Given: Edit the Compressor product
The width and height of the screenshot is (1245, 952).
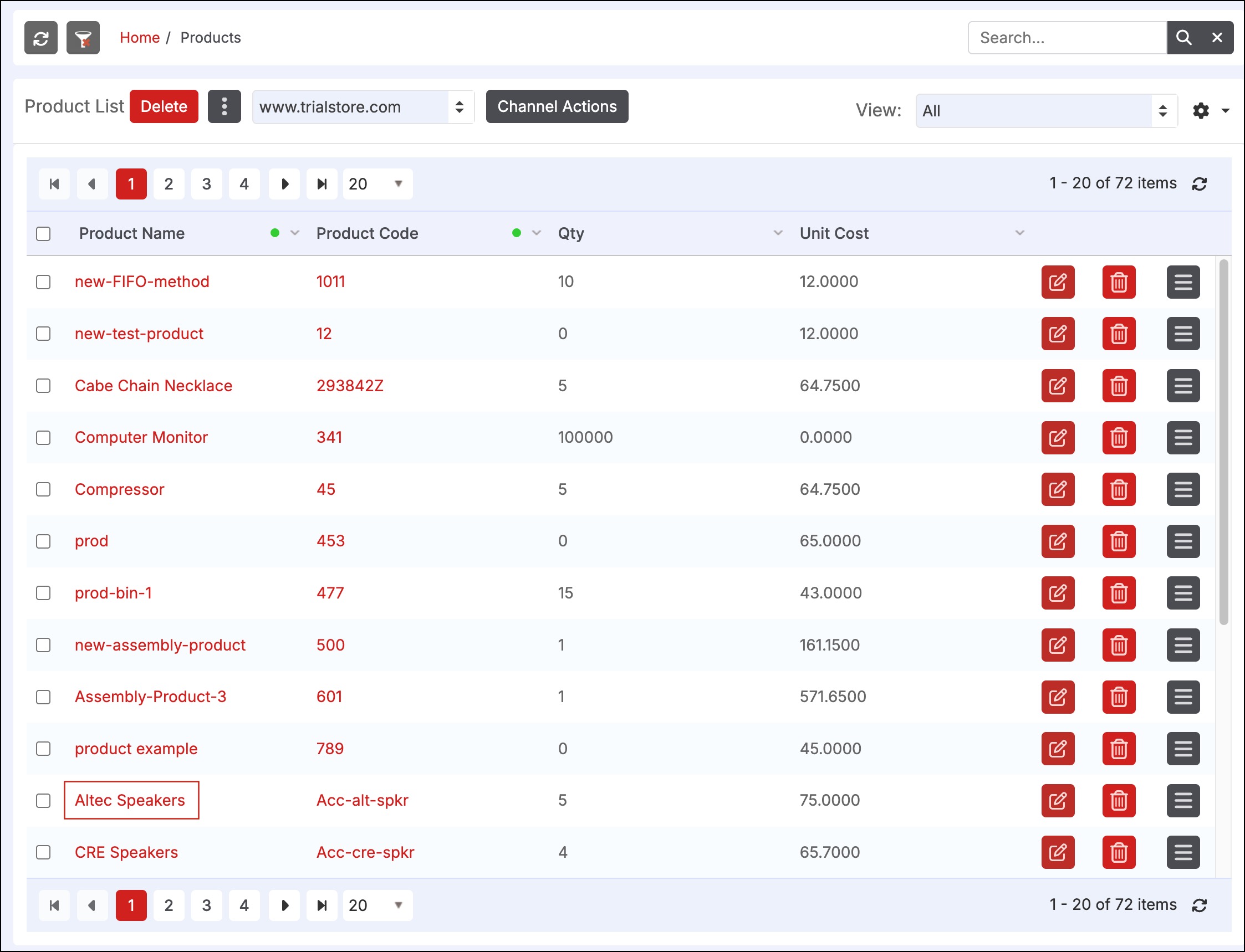Looking at the screenshot, I should tap(1058, 490).
